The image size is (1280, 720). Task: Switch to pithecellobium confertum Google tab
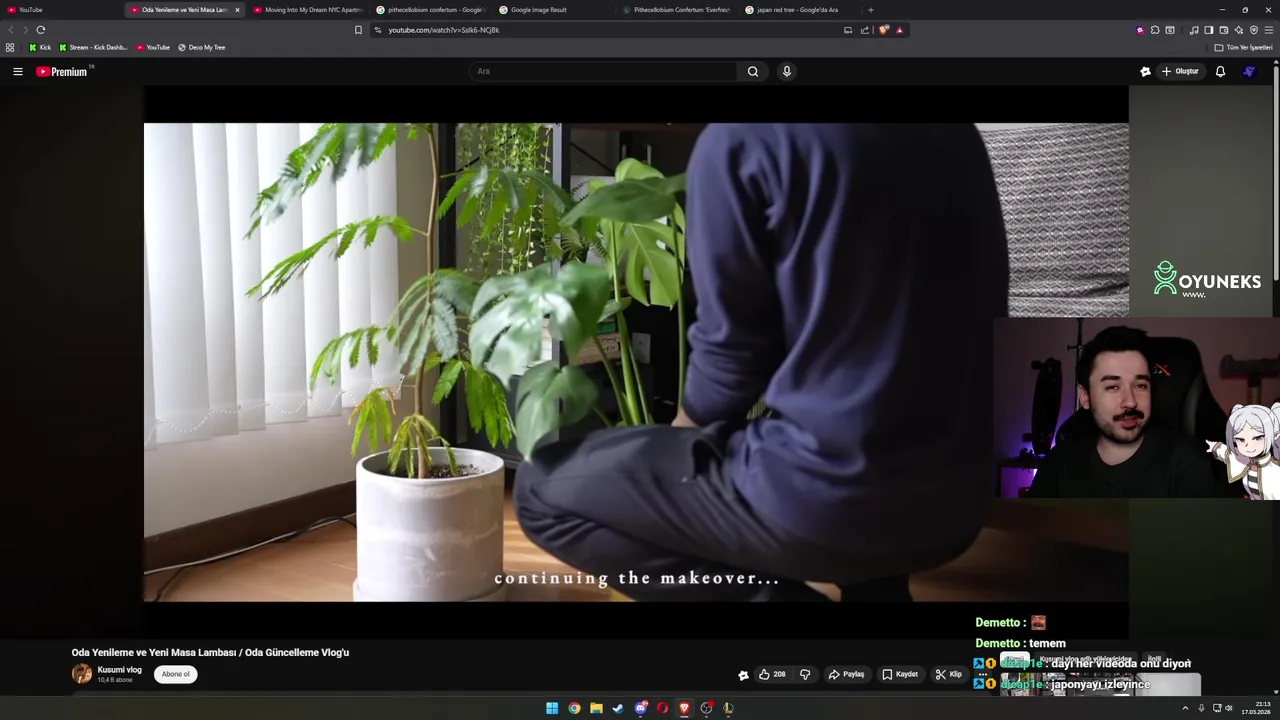tap(431, 10)
